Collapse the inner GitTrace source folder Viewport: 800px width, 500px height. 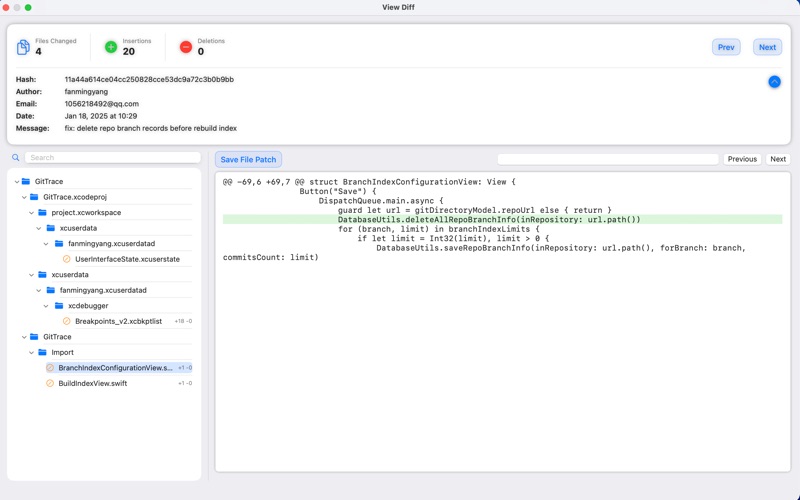pos(24,337)
